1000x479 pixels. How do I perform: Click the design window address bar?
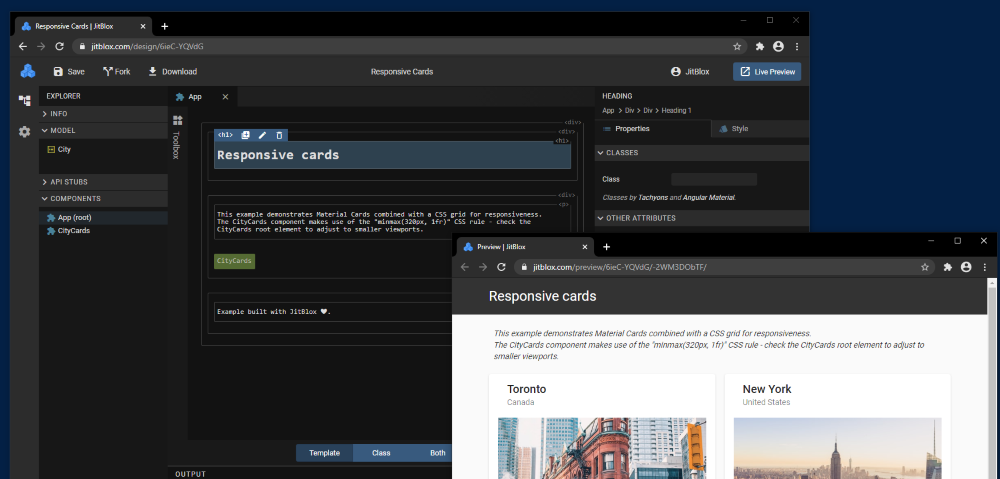click(408, 47)
